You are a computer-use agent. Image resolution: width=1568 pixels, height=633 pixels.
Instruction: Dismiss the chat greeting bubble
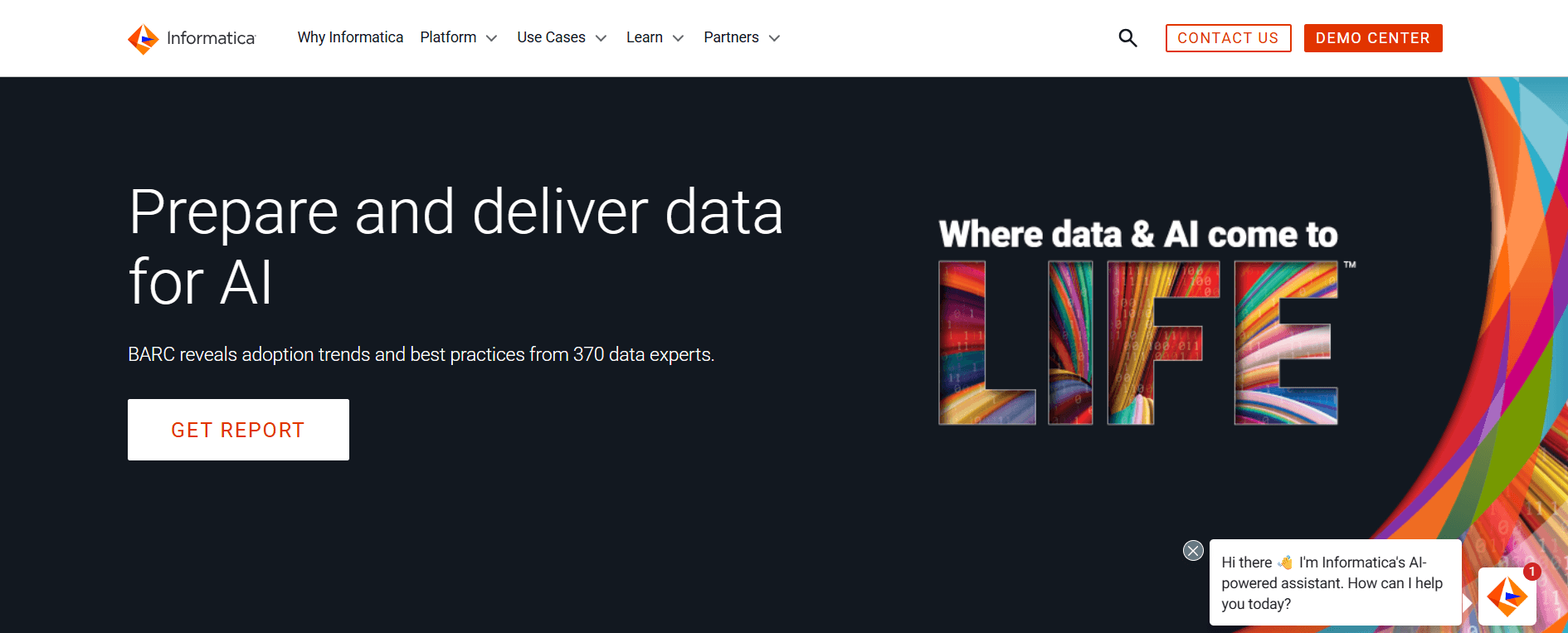[1193, 550]
